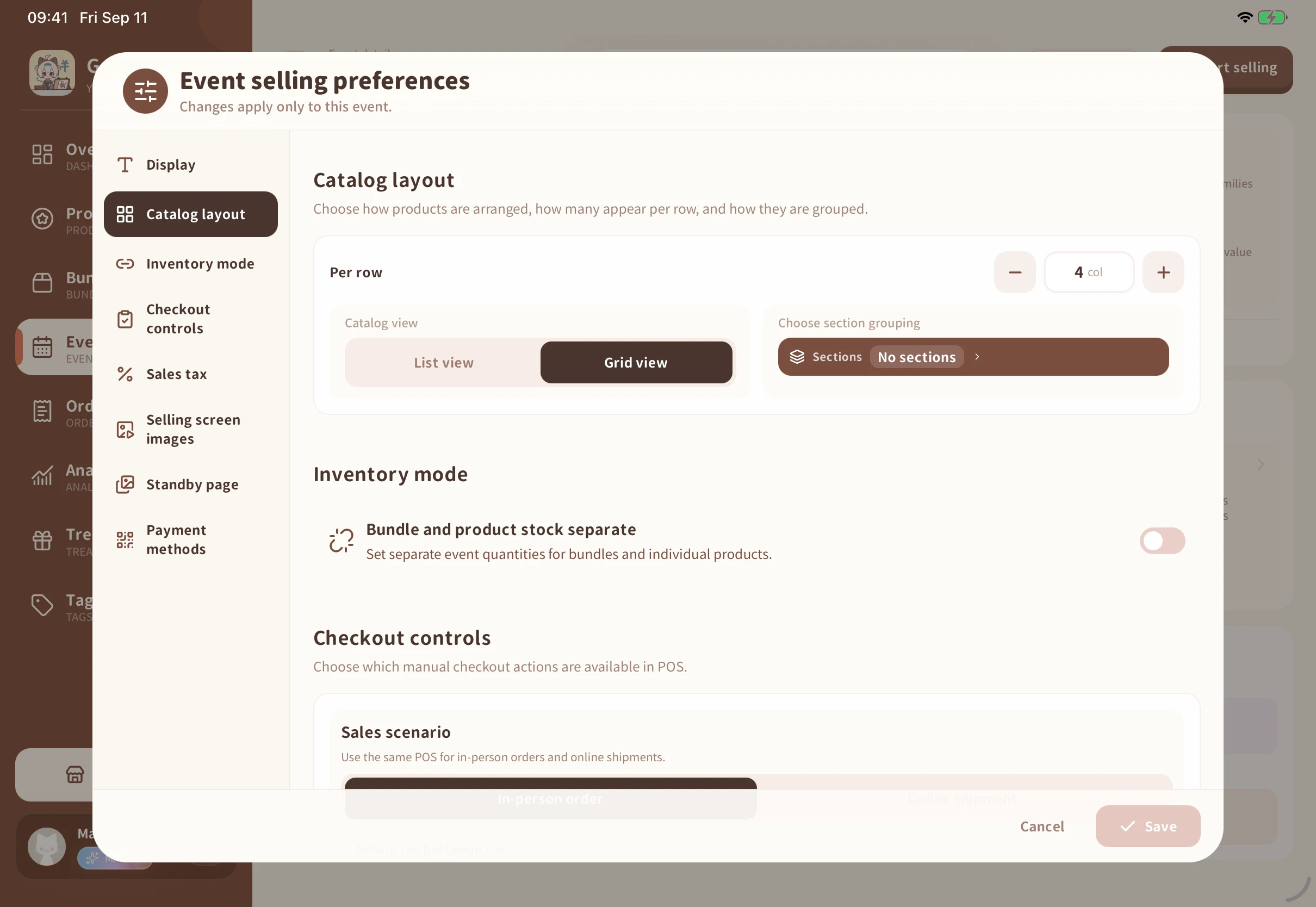Click the Display text icon in the sidebar

[125, 165]
